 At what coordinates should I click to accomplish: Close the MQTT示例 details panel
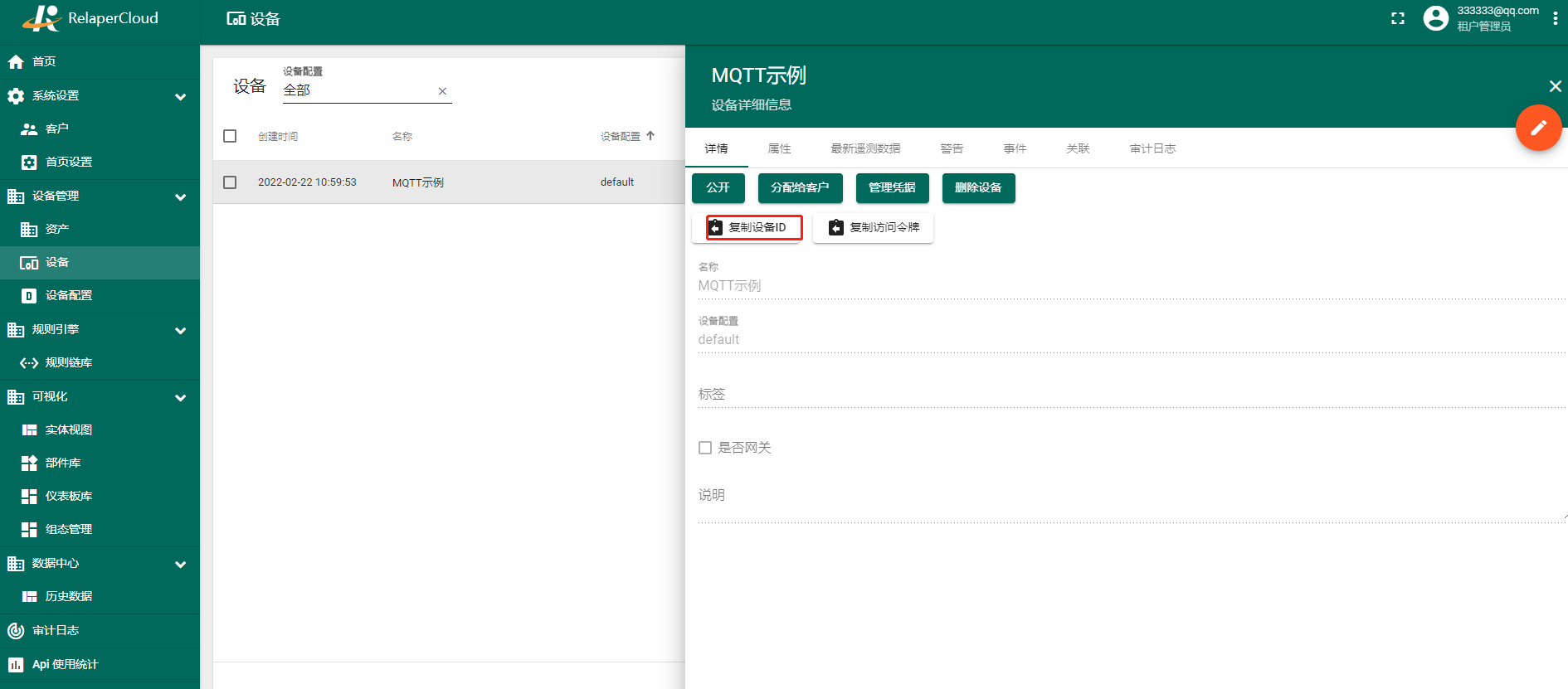1555,86
